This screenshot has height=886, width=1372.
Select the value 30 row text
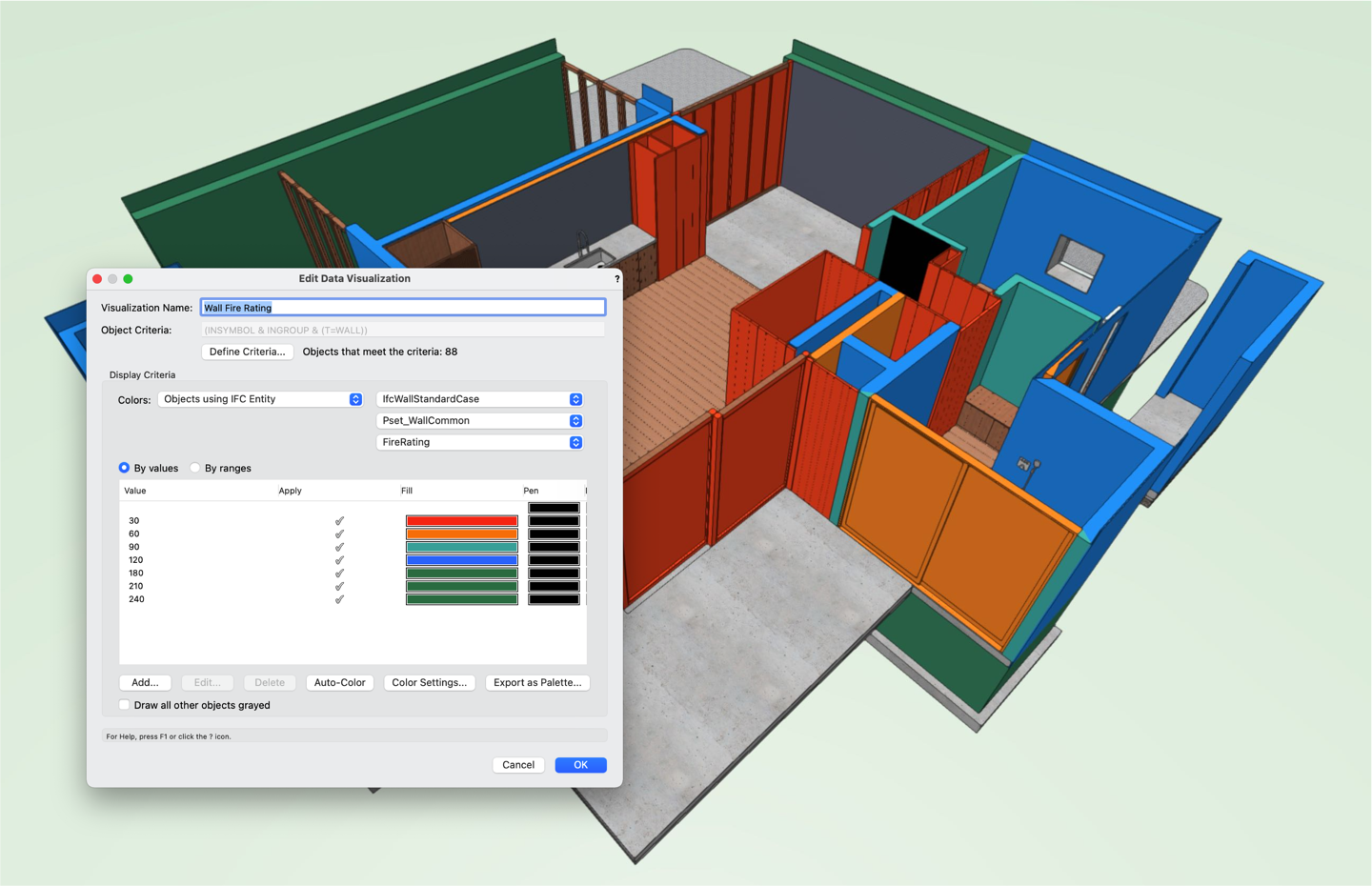[x=134, y=521]
